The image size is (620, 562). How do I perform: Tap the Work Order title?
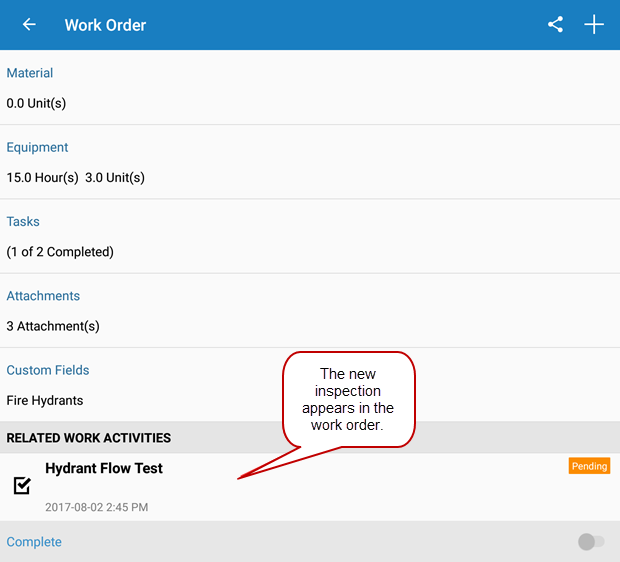click(105, 25)
